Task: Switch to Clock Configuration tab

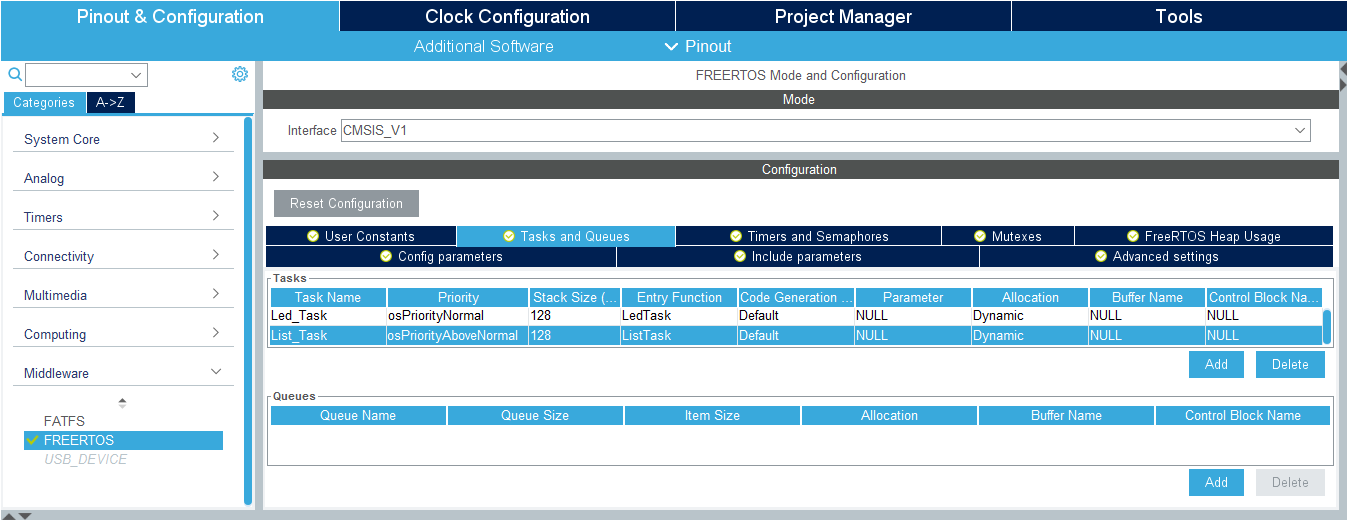Action: [507, 16]
